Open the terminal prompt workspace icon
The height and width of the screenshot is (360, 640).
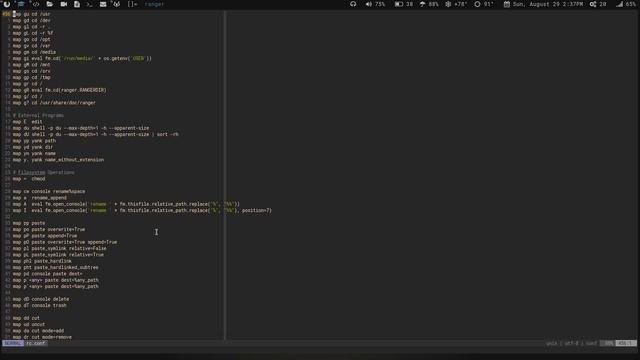89,4
